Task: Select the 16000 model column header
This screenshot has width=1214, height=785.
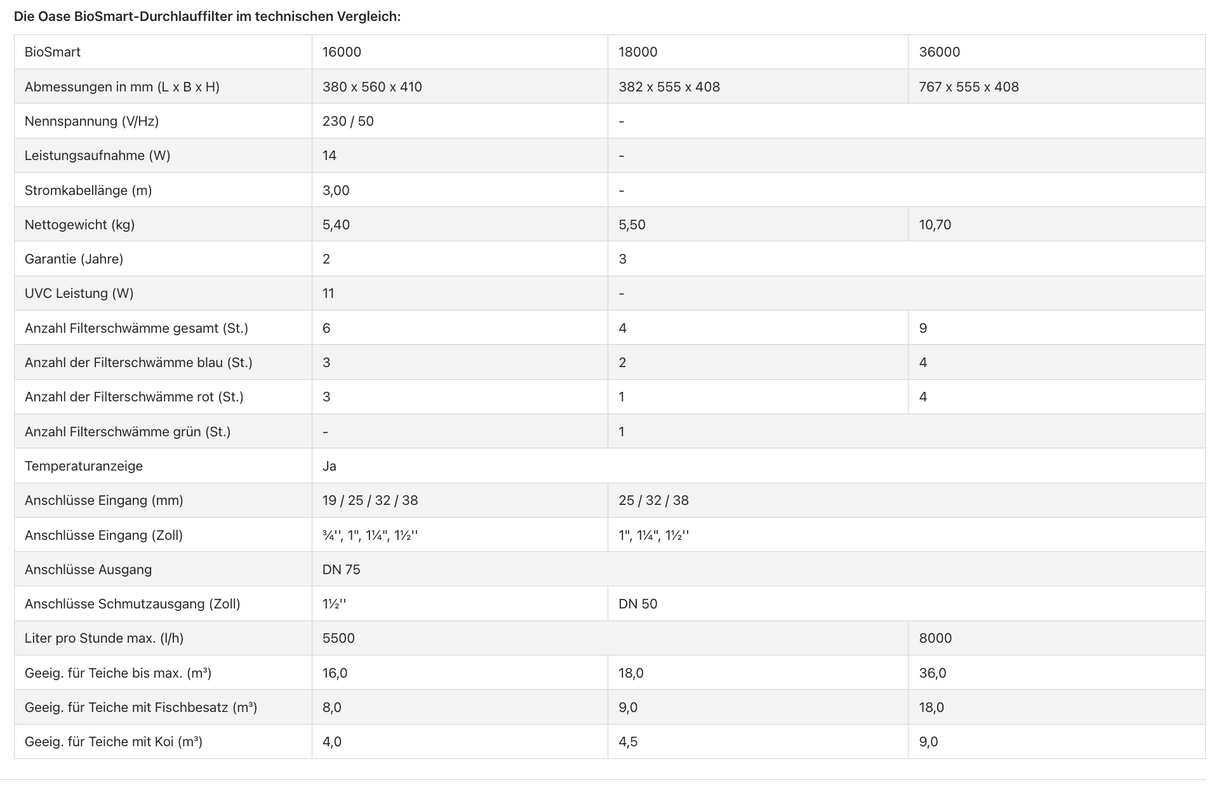Action: coord(341,52)
